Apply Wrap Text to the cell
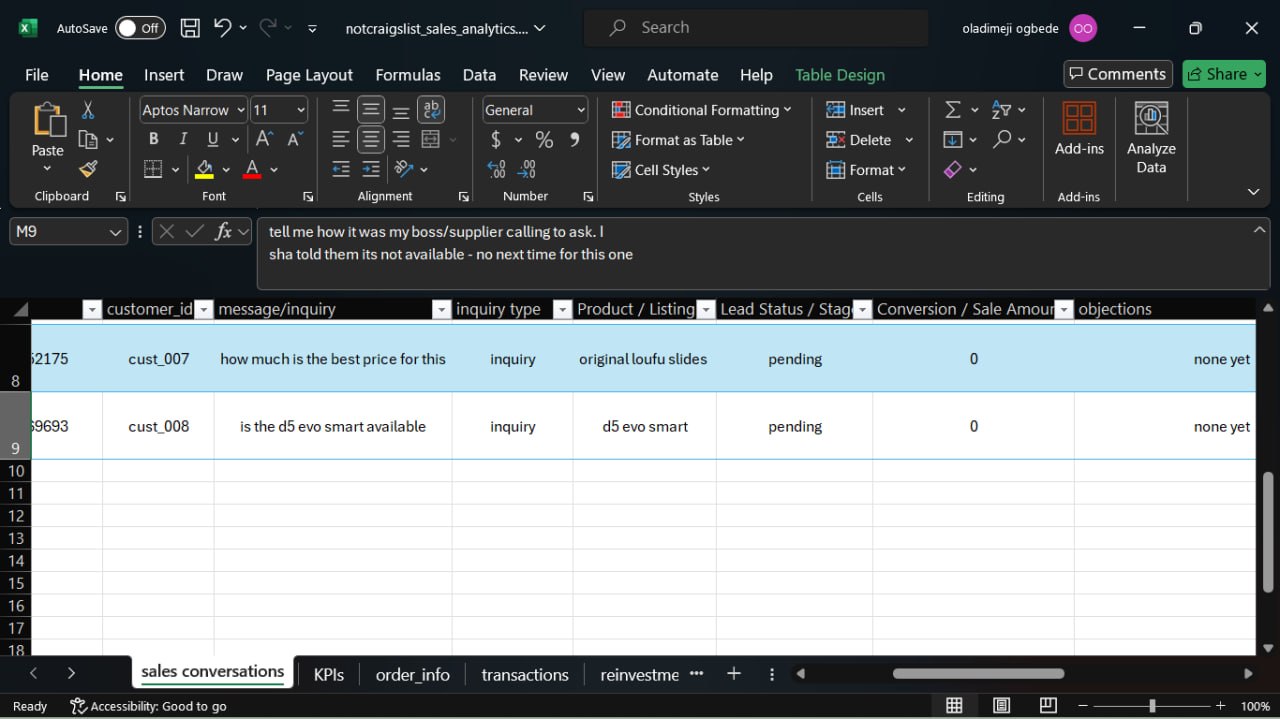 point(431,110)
